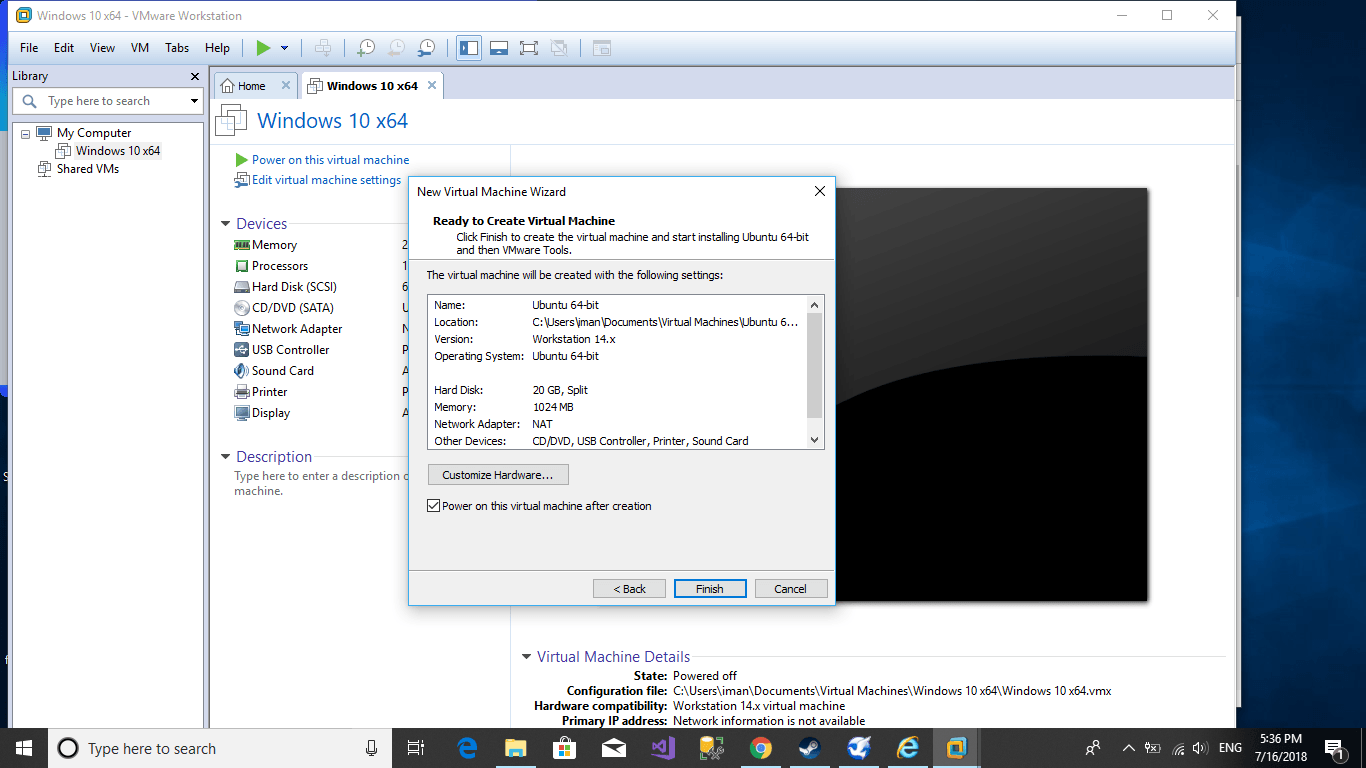Collapse the My Computer tree node

[x=25, y=133]
